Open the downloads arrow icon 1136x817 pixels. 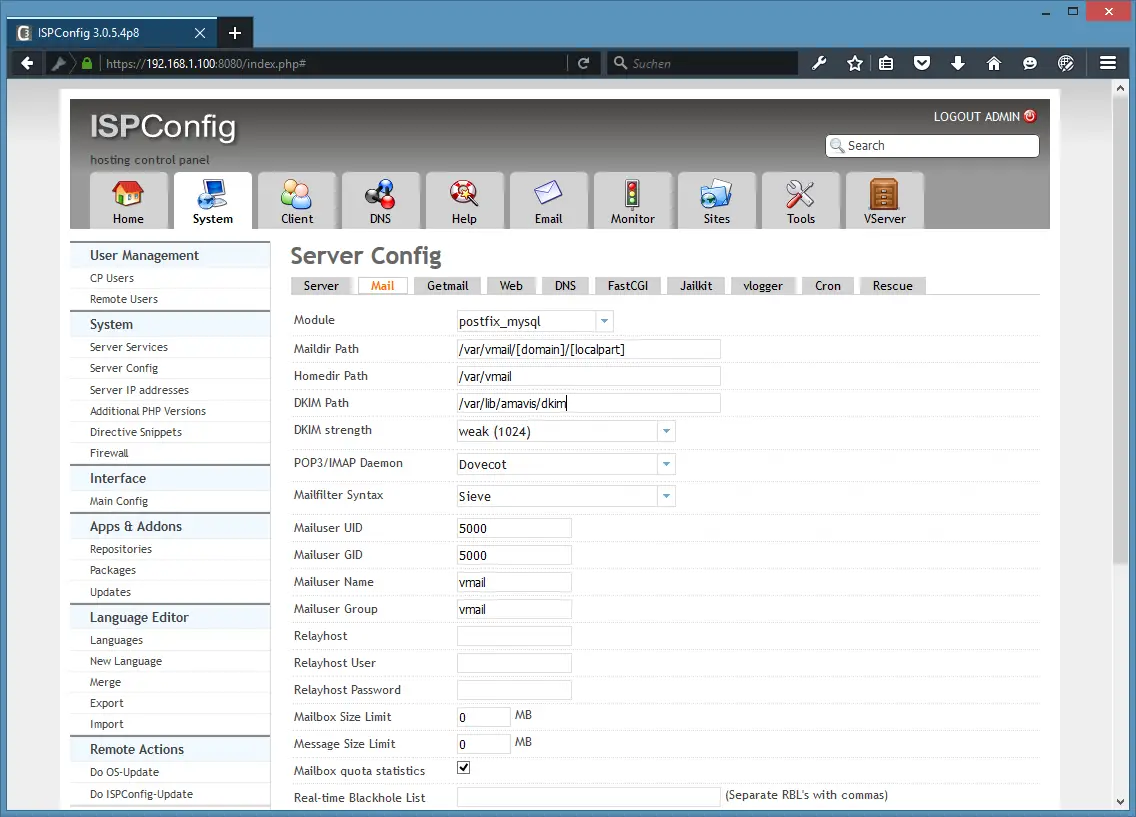pyautogui.click(x=958, y=63)
